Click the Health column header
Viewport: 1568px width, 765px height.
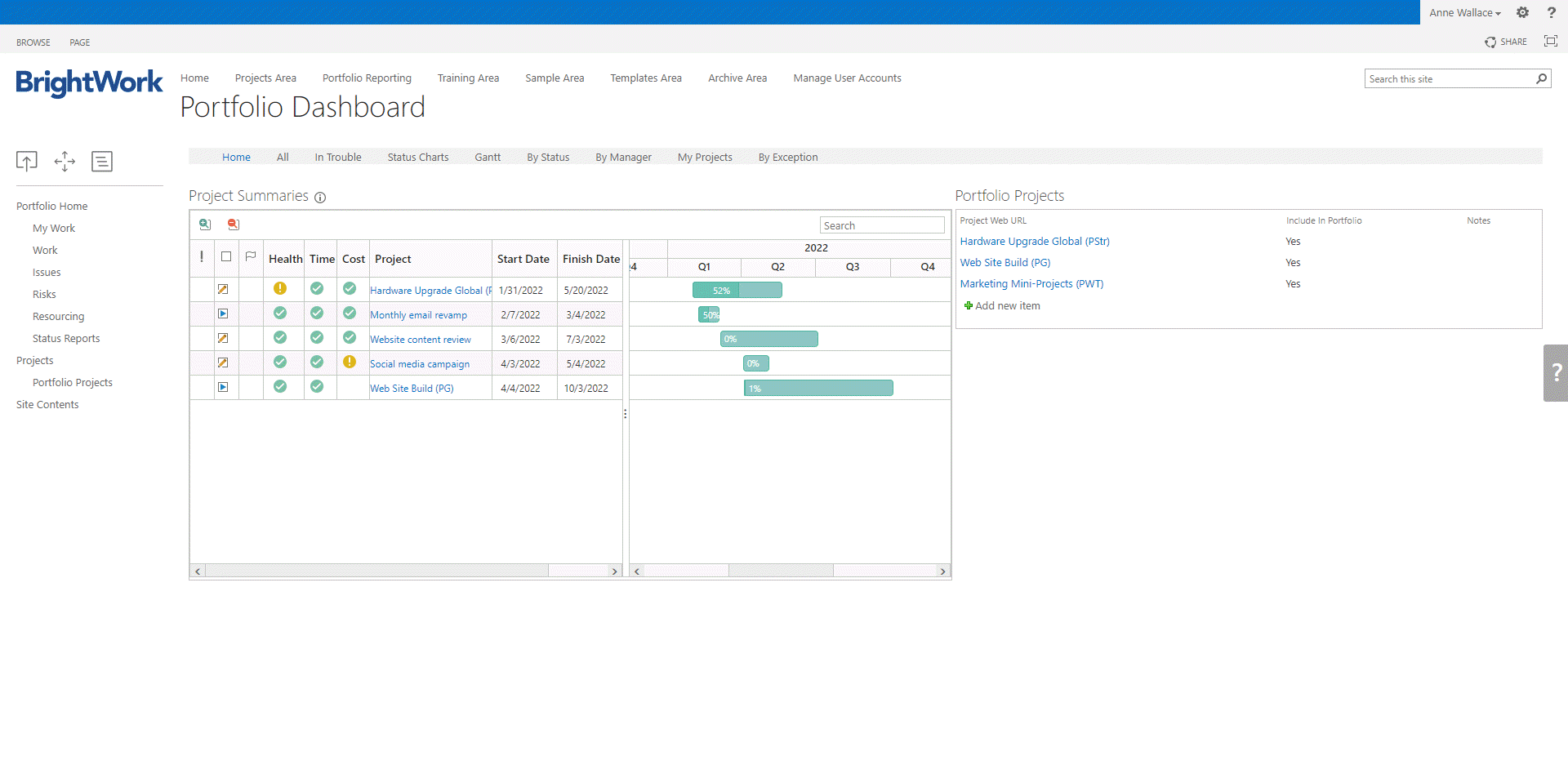point(285,259)
